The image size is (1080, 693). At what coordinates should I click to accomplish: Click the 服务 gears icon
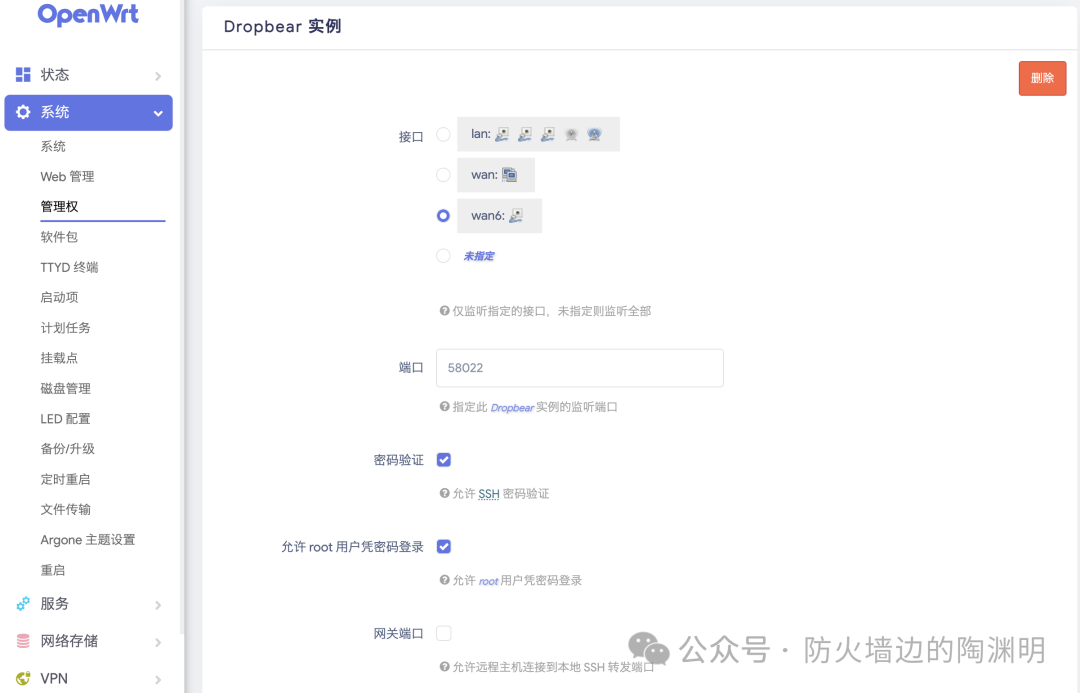point(23,603)
